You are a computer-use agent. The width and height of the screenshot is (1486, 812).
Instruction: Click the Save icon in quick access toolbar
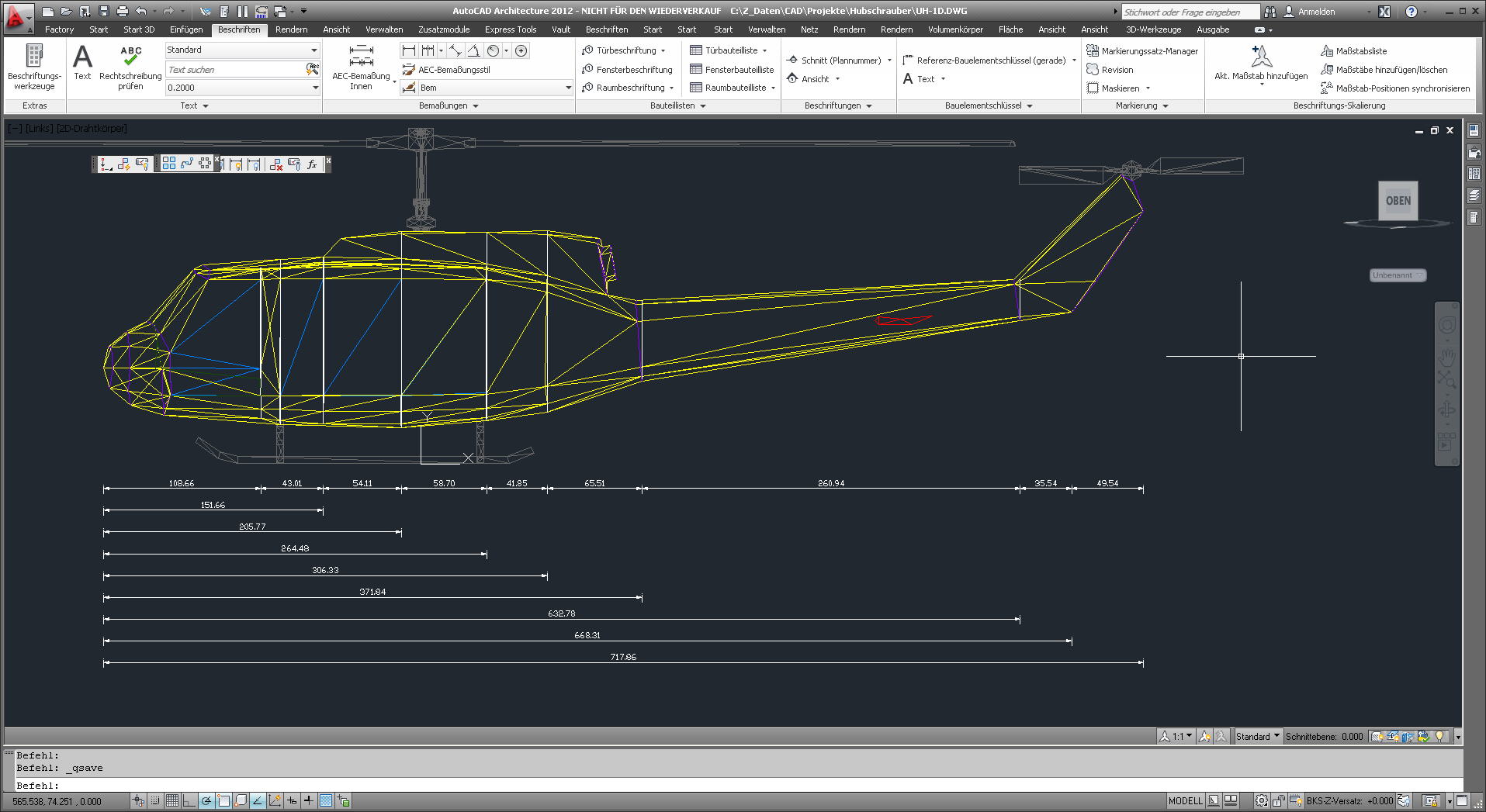pos(104,11)
